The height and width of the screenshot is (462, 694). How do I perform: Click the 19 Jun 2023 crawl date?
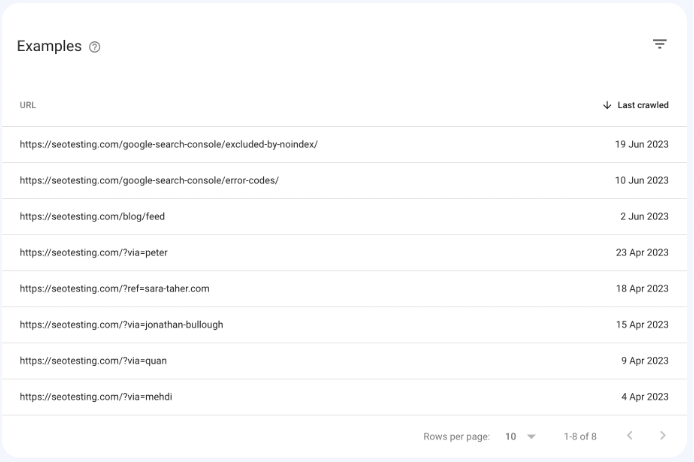click(641, 144)
